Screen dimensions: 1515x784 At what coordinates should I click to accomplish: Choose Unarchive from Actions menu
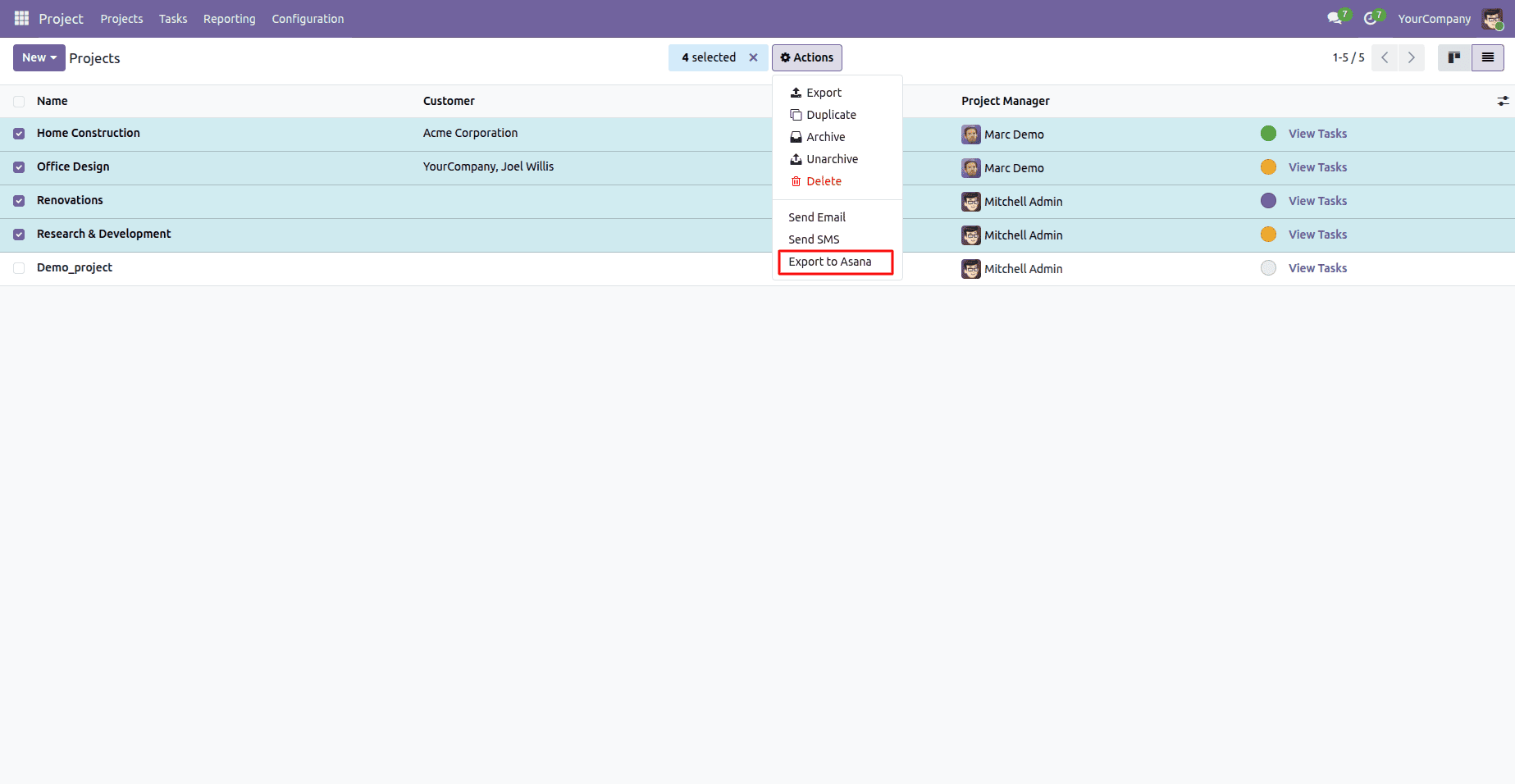tap(837, 159)
